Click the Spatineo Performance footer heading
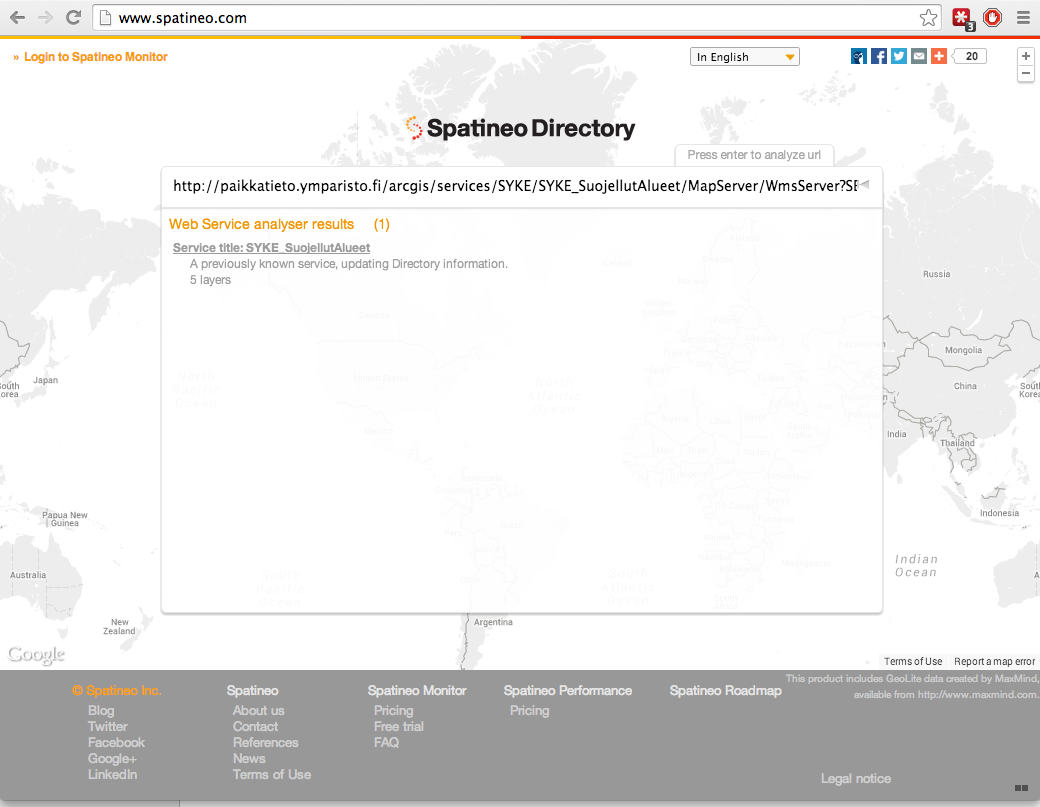Image resolution: width=1040 pixels, height=807 pixels. (568, 690)
